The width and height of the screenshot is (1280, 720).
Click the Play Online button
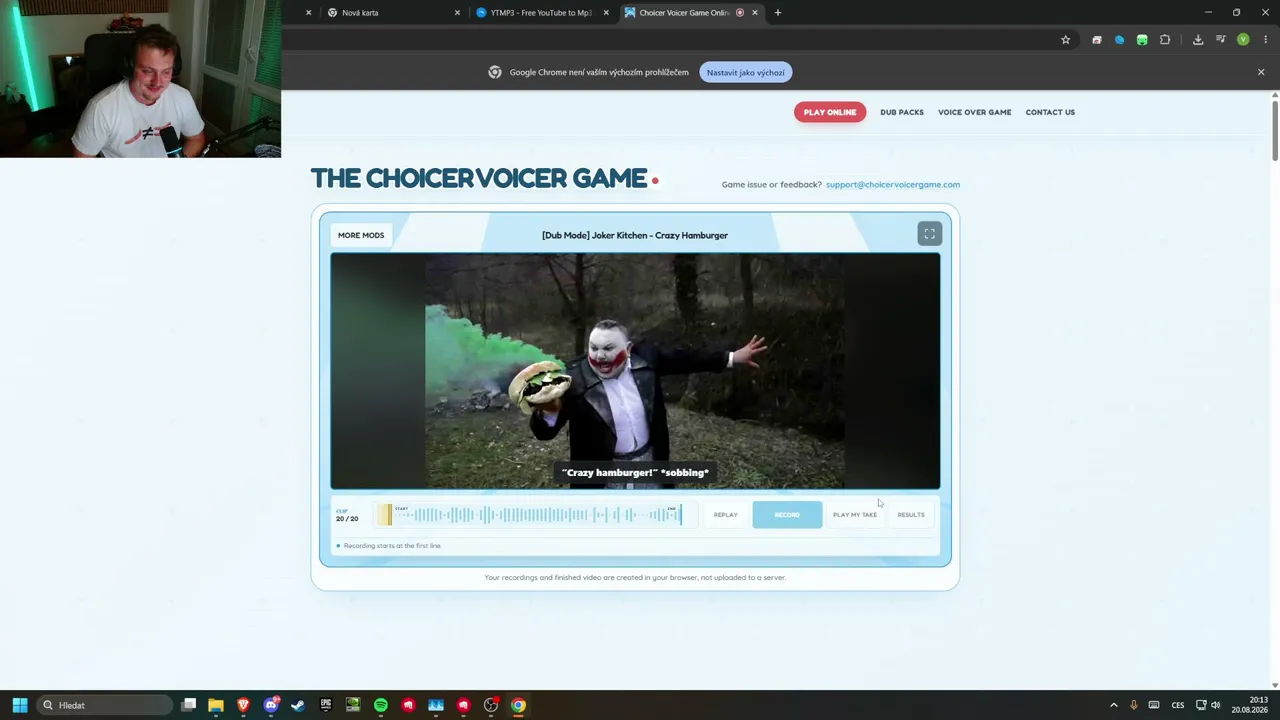pos(830,112)
